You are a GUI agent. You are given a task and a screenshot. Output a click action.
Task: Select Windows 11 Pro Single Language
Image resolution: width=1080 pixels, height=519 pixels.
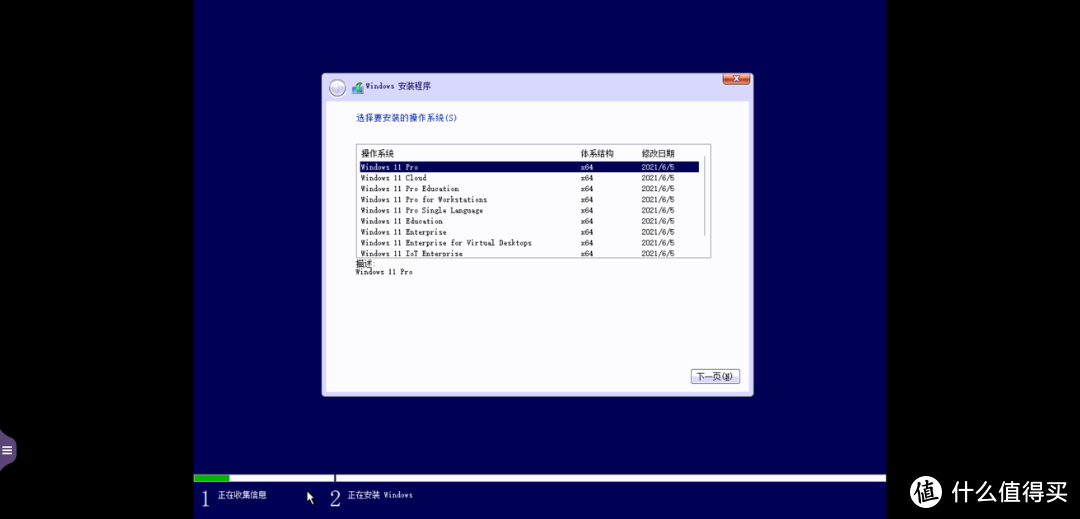pos(529,211)
